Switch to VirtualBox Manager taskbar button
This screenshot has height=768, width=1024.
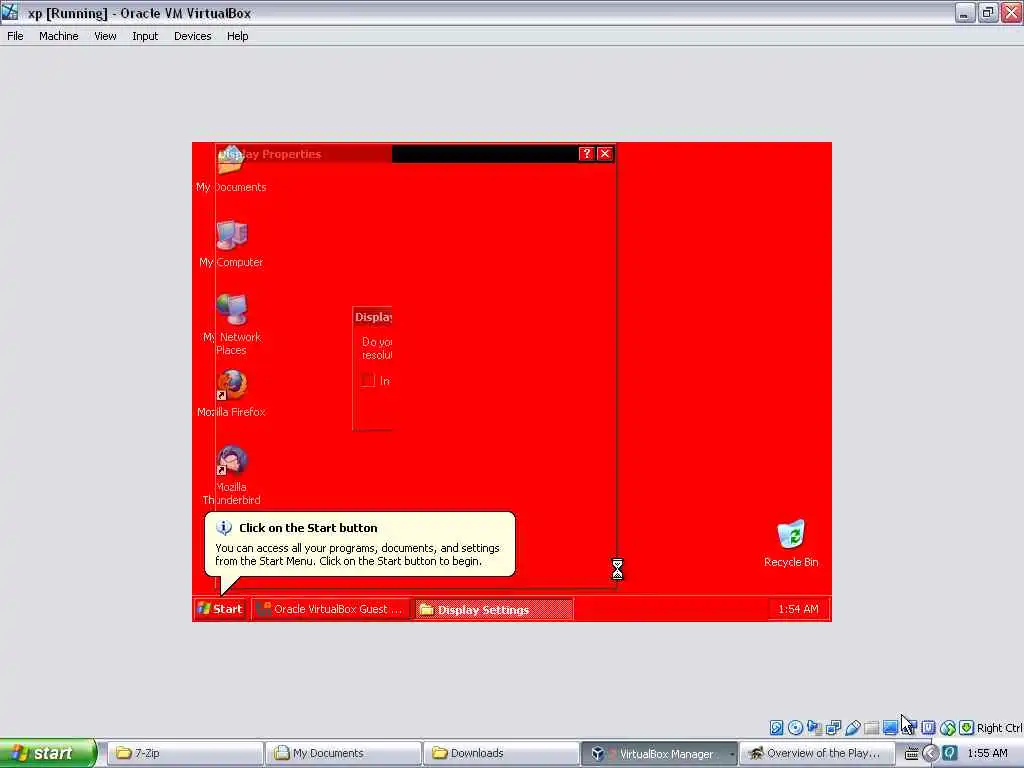(x=660, y=753)
